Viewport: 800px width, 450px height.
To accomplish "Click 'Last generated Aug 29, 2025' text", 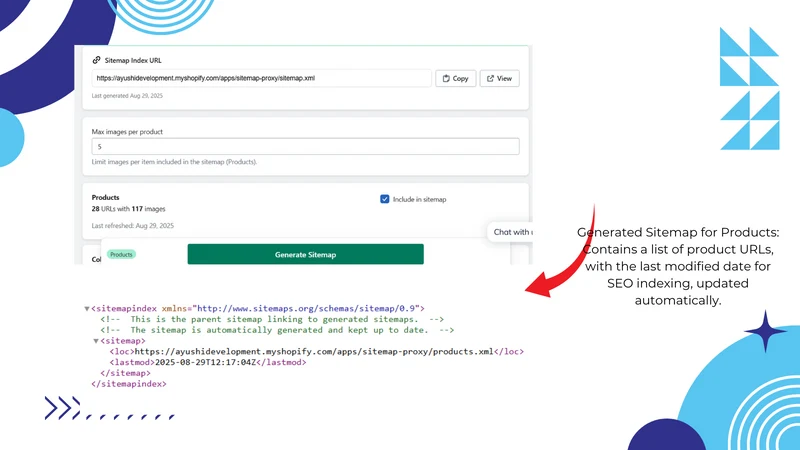I will coord(127,95).
